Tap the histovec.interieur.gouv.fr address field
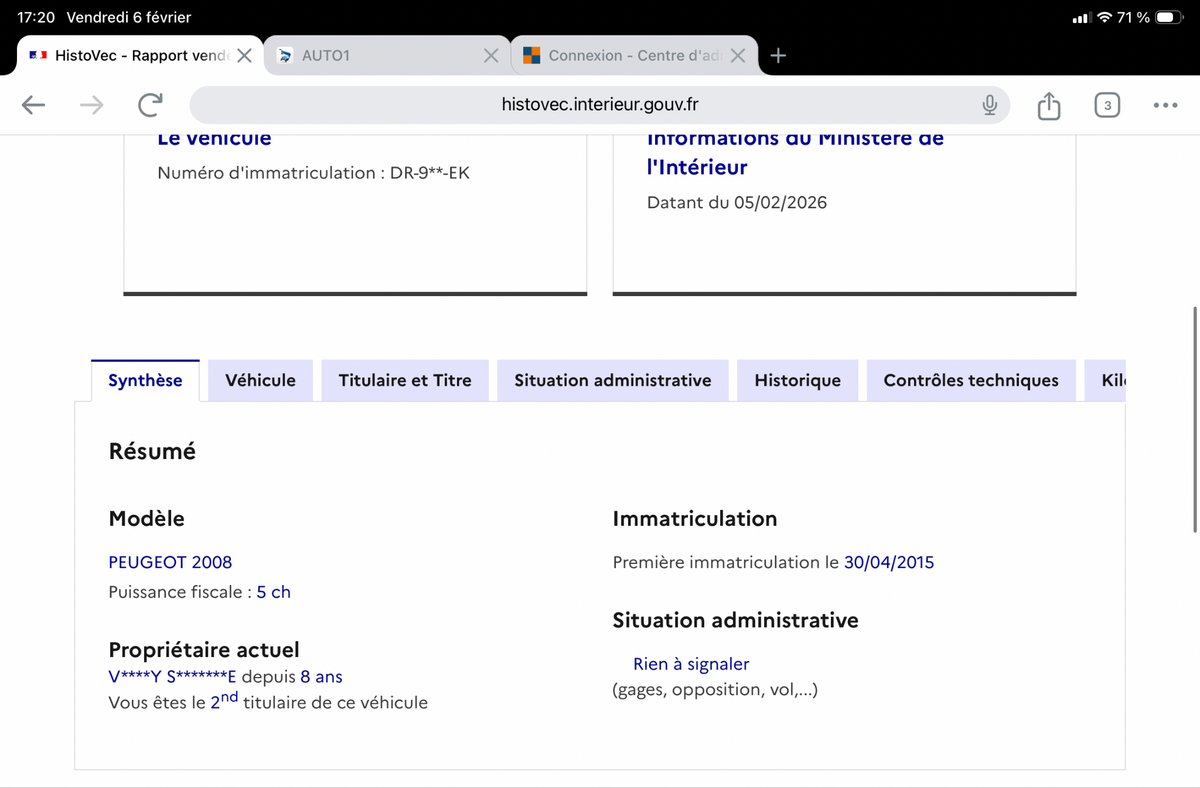The width and height of the screenshot is (1200, 788). tap(600, 105)
